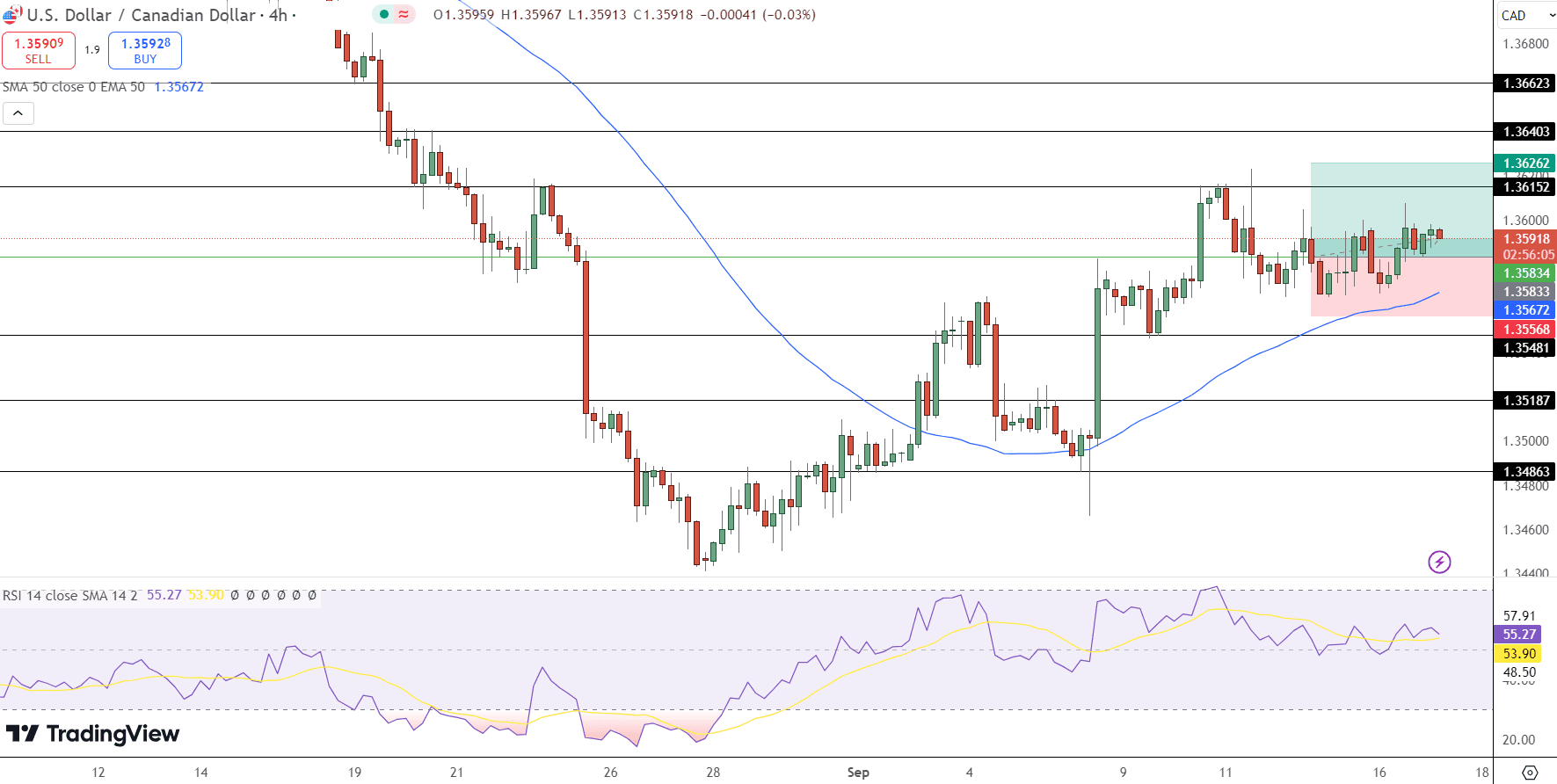The height and width of the screenshot is (784, 1557).
Task: Click the 16 date on time axis
Action: (1379, 773)
